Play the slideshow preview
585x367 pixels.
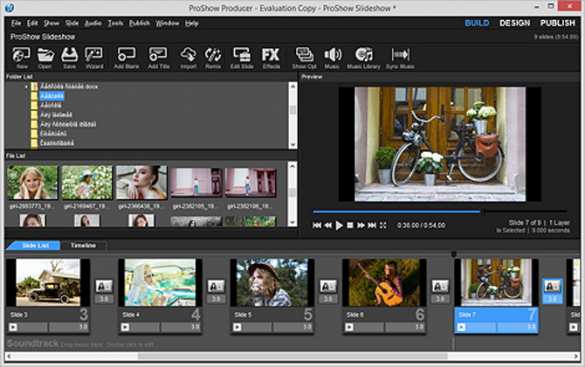pos(339,225)
